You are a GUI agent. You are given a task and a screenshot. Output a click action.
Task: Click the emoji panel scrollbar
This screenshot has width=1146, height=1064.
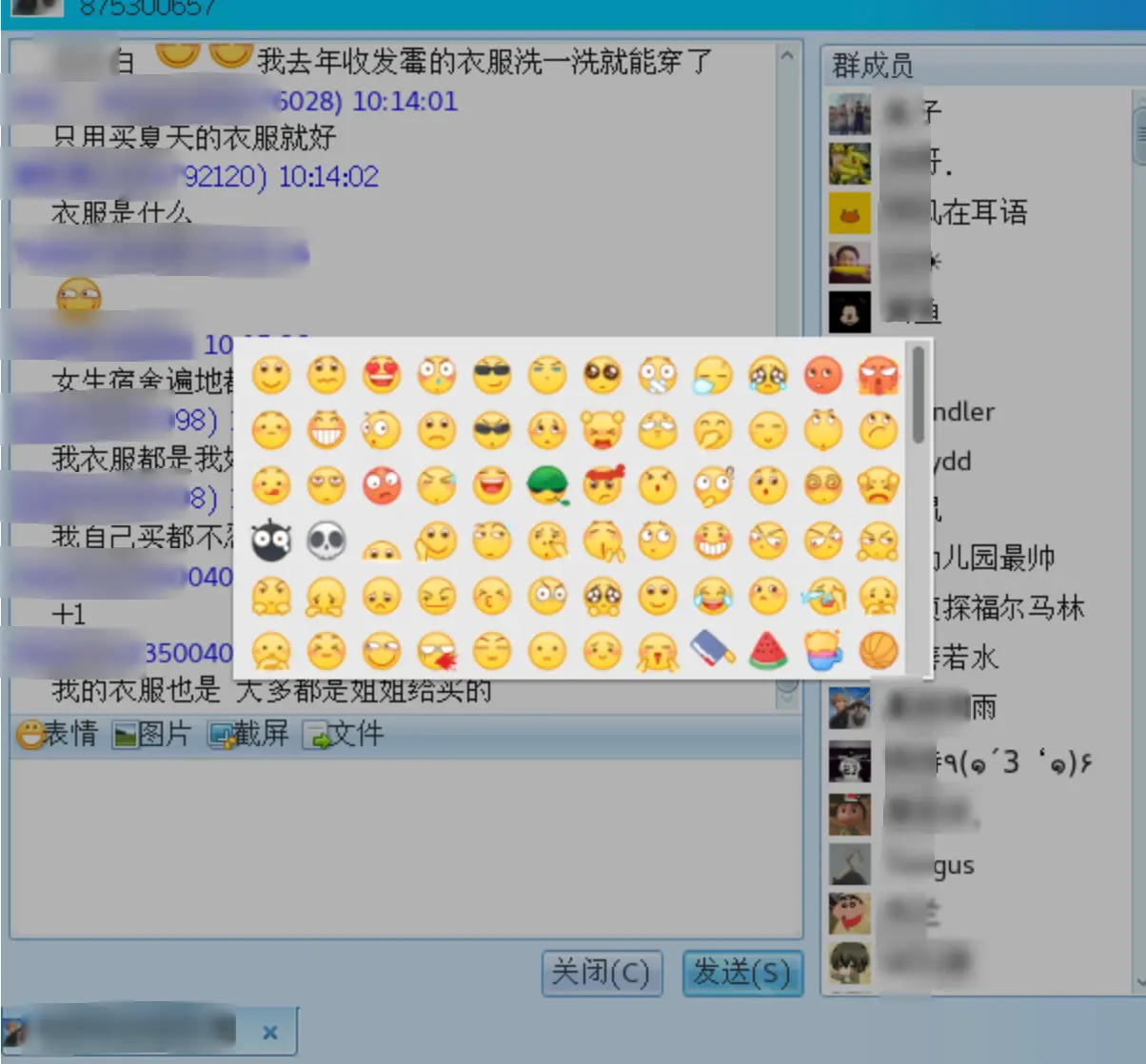918,400
